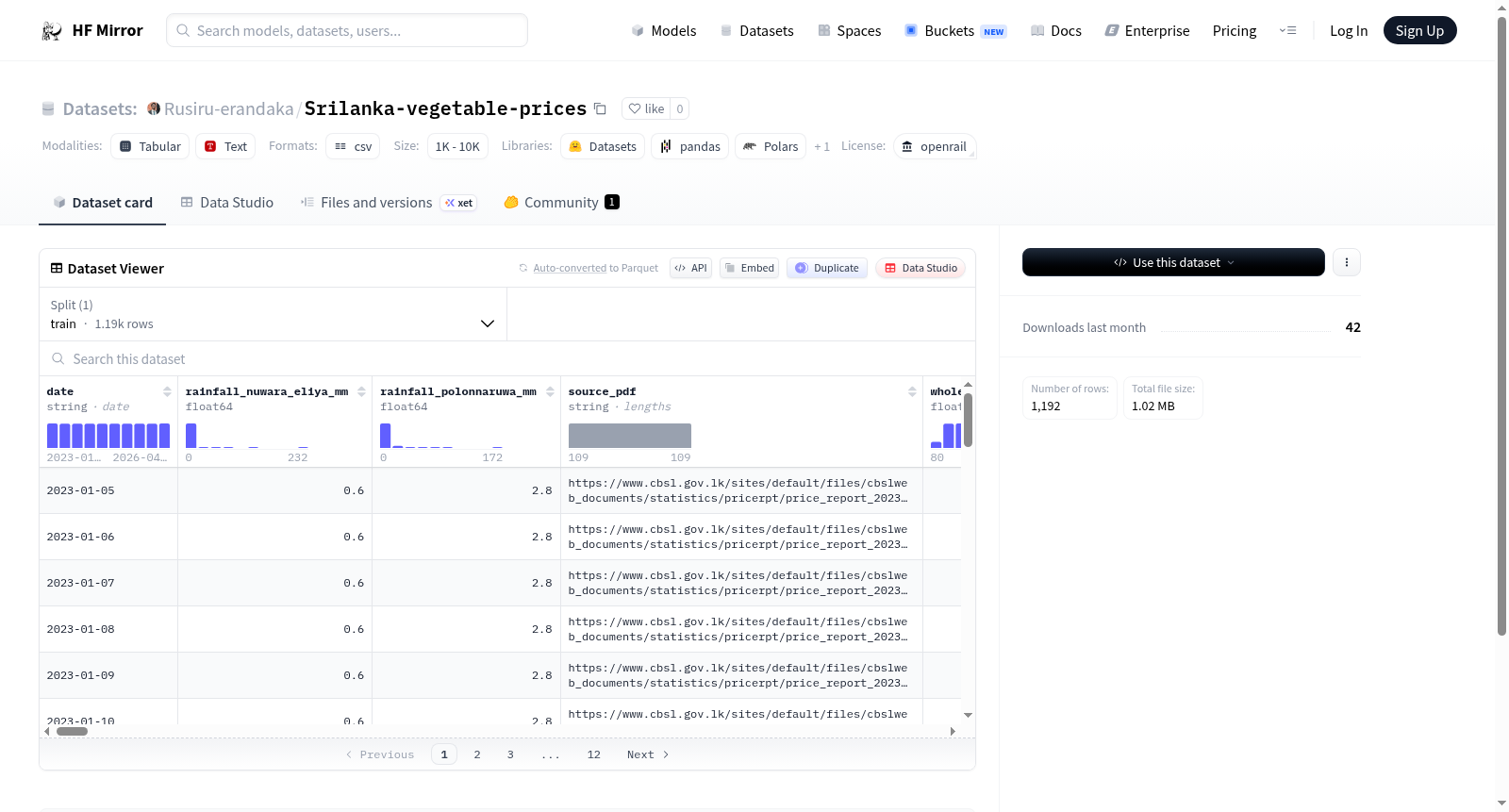Expand the Split train dropdown
Image resolution: width=1509 pixels, height=812 pixels.
coord(273,314)
